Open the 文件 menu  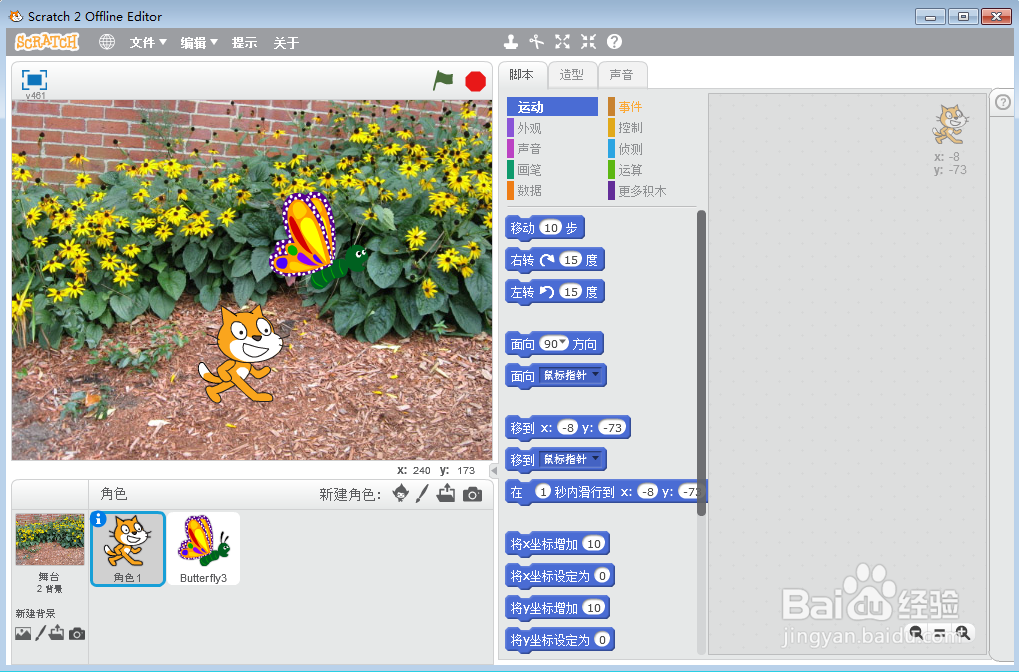point(148,43)
